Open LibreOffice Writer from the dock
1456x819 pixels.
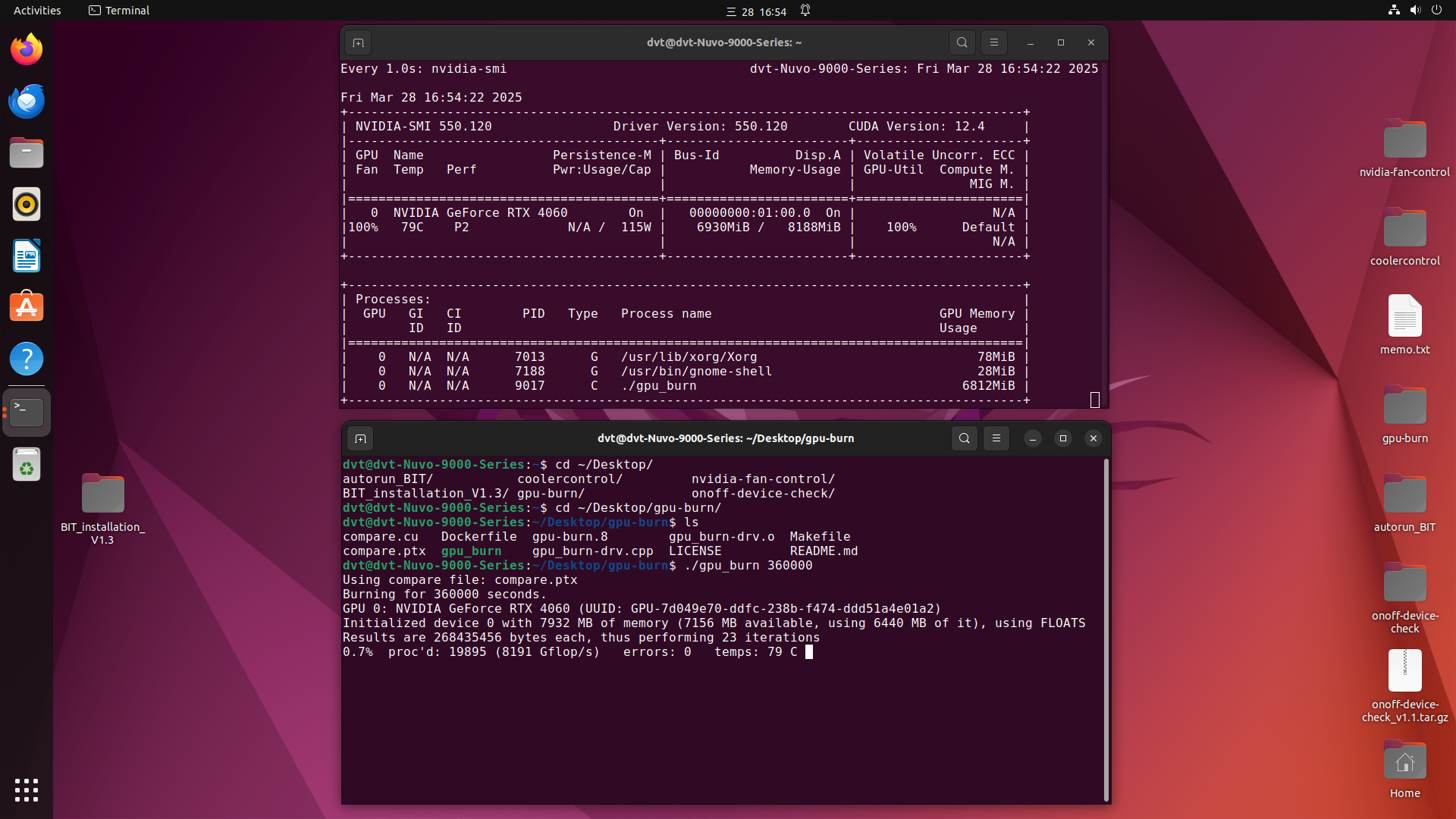click(27, 256)
